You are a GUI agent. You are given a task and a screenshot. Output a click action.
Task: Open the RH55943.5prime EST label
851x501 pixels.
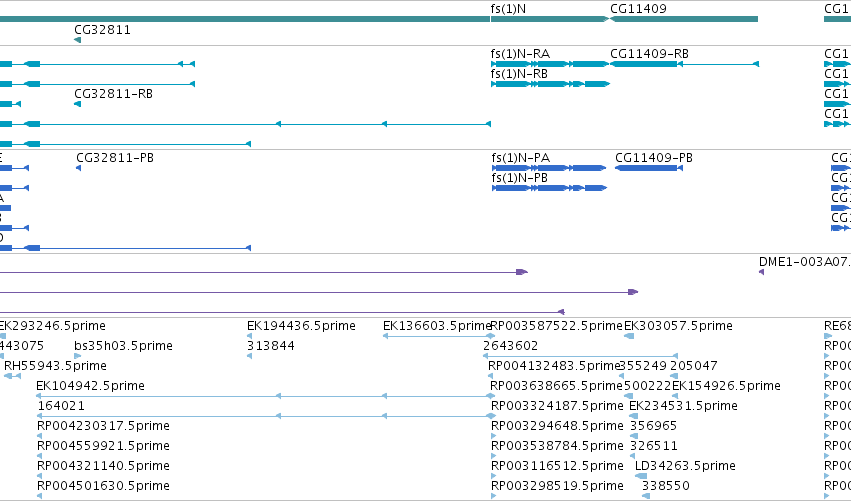(x=55, y=366)
